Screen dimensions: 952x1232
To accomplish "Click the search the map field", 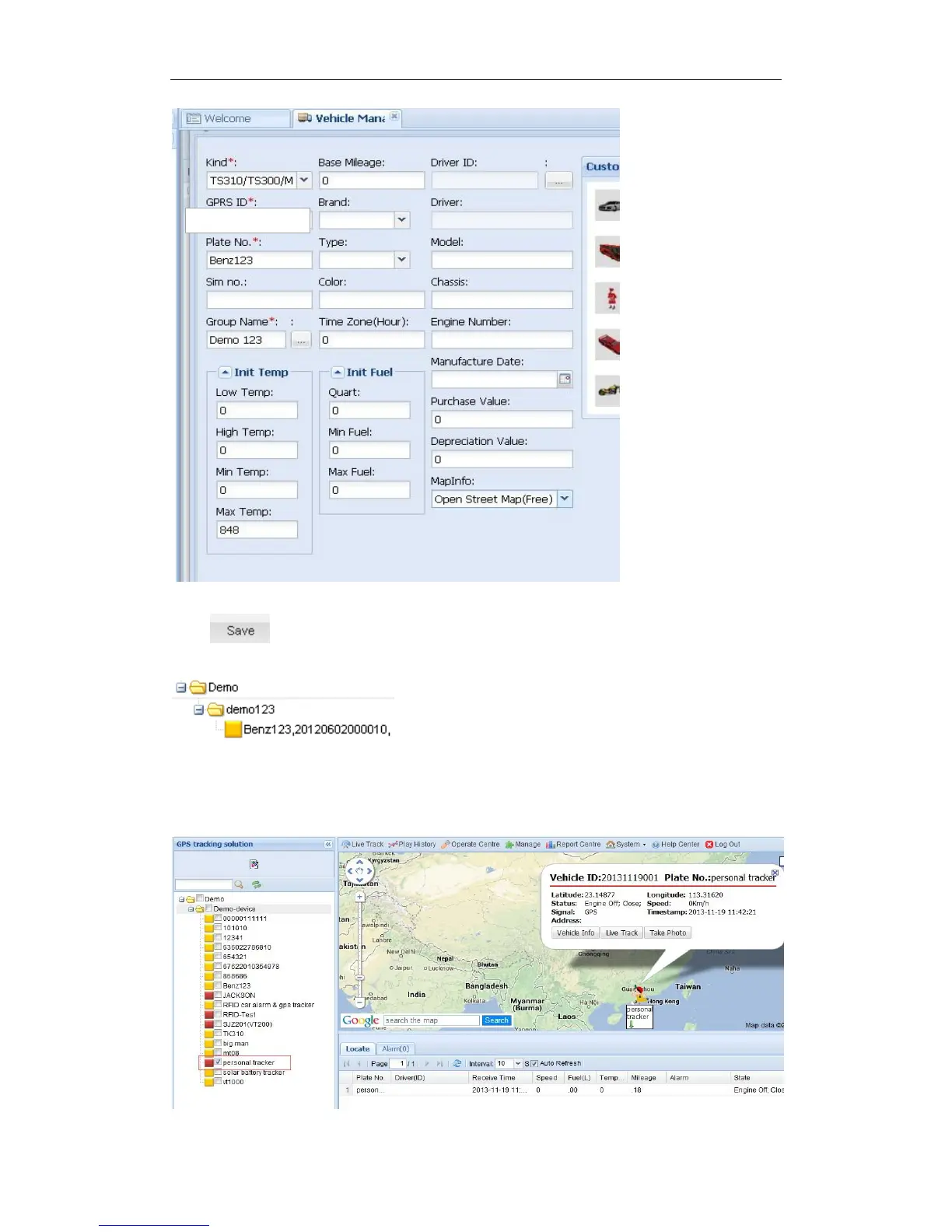I will pyautogui.click(x=432, y=1020).
